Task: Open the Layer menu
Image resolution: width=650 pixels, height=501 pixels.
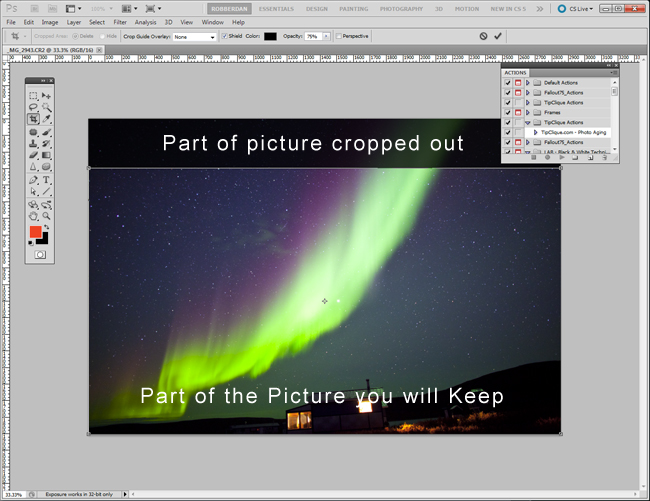Action: coord(74,21)
